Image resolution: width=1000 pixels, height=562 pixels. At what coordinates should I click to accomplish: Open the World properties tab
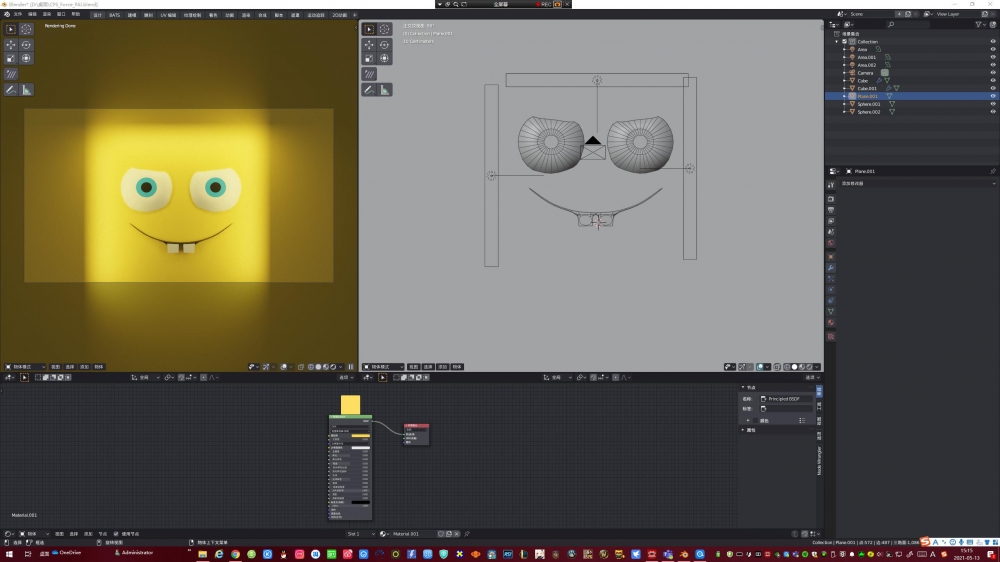(831, 243)
